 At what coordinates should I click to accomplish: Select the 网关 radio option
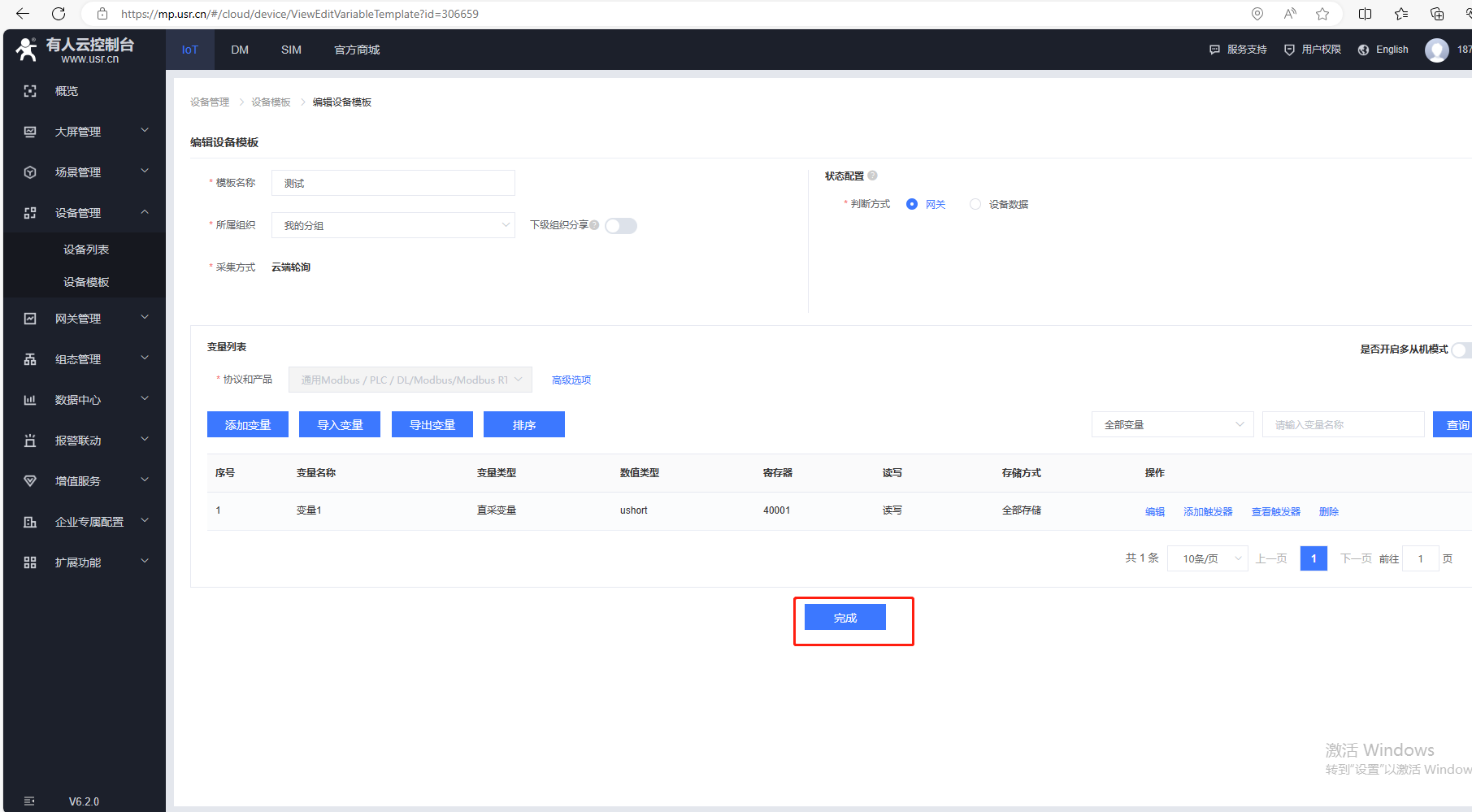tap(912, 205)
